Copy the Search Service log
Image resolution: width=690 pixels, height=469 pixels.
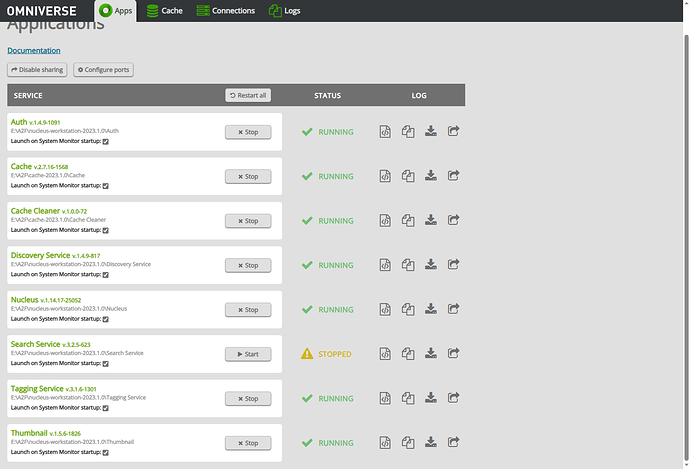[408, 354]
